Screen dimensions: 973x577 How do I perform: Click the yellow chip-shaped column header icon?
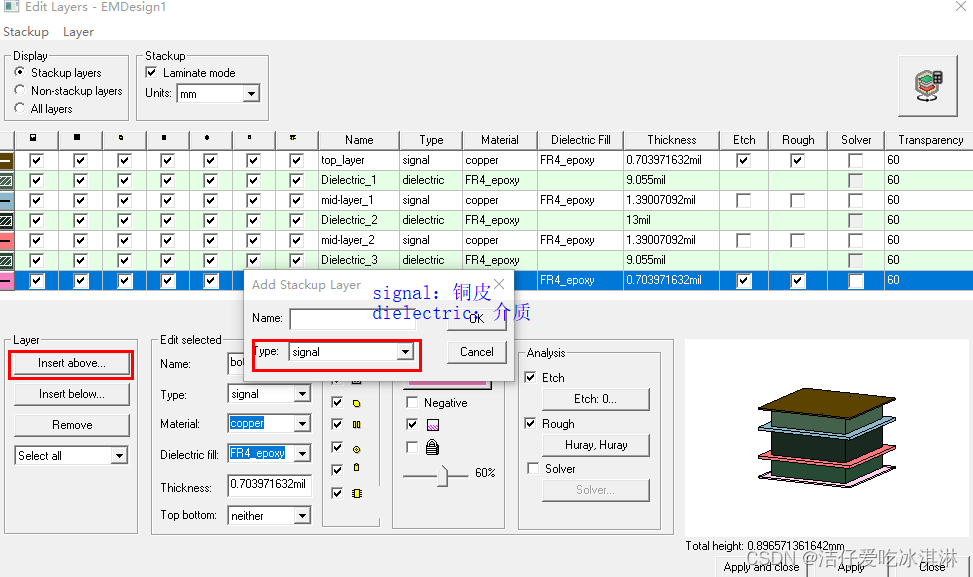click(x=293, y=138)
